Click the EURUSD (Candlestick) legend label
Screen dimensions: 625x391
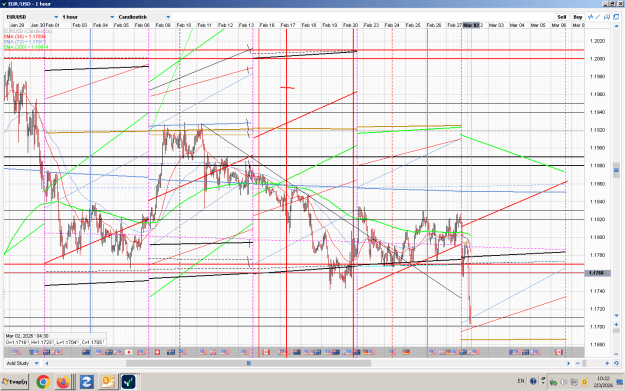[28, 31]
